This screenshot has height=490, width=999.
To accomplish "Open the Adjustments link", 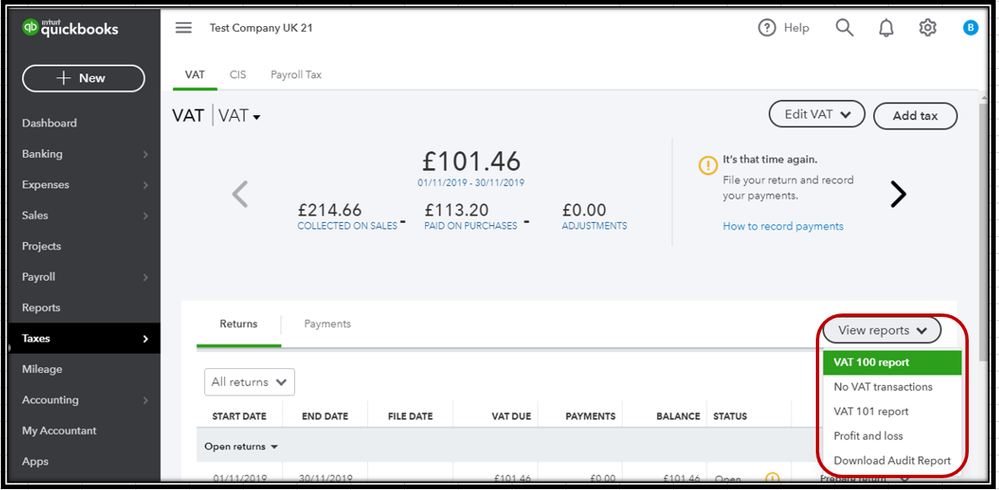I will click(594, 226).
